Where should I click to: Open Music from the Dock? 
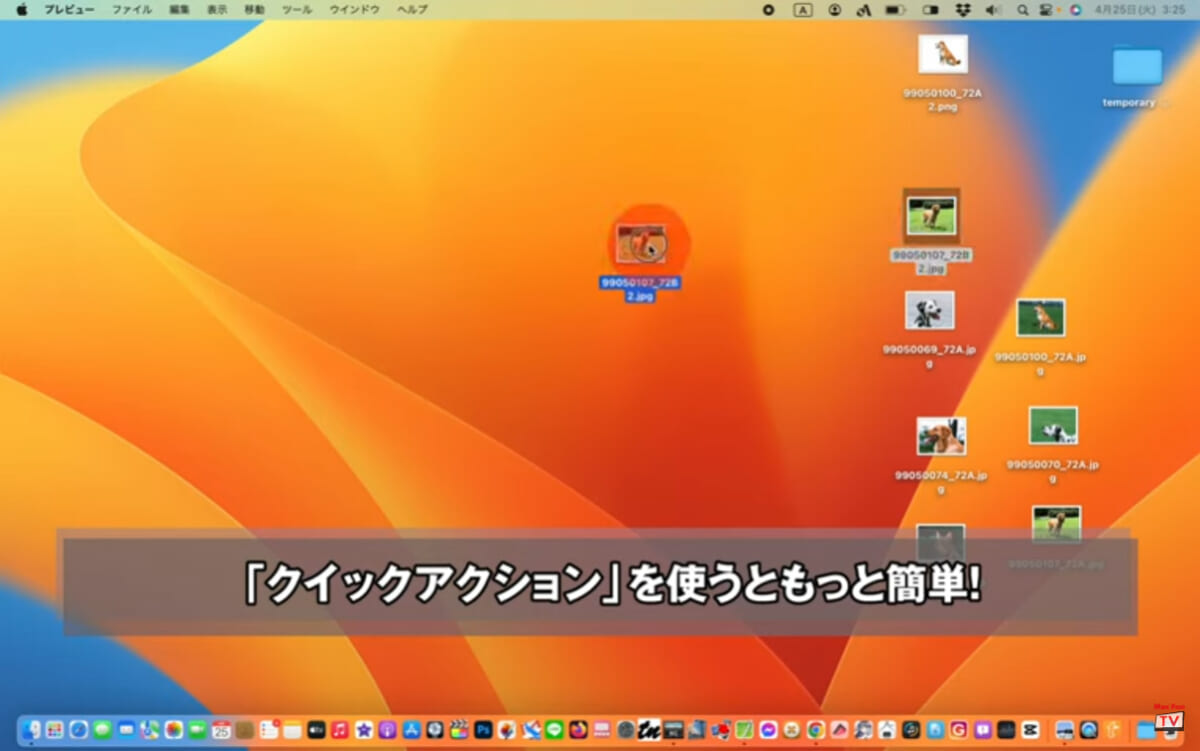click(339, 730)
